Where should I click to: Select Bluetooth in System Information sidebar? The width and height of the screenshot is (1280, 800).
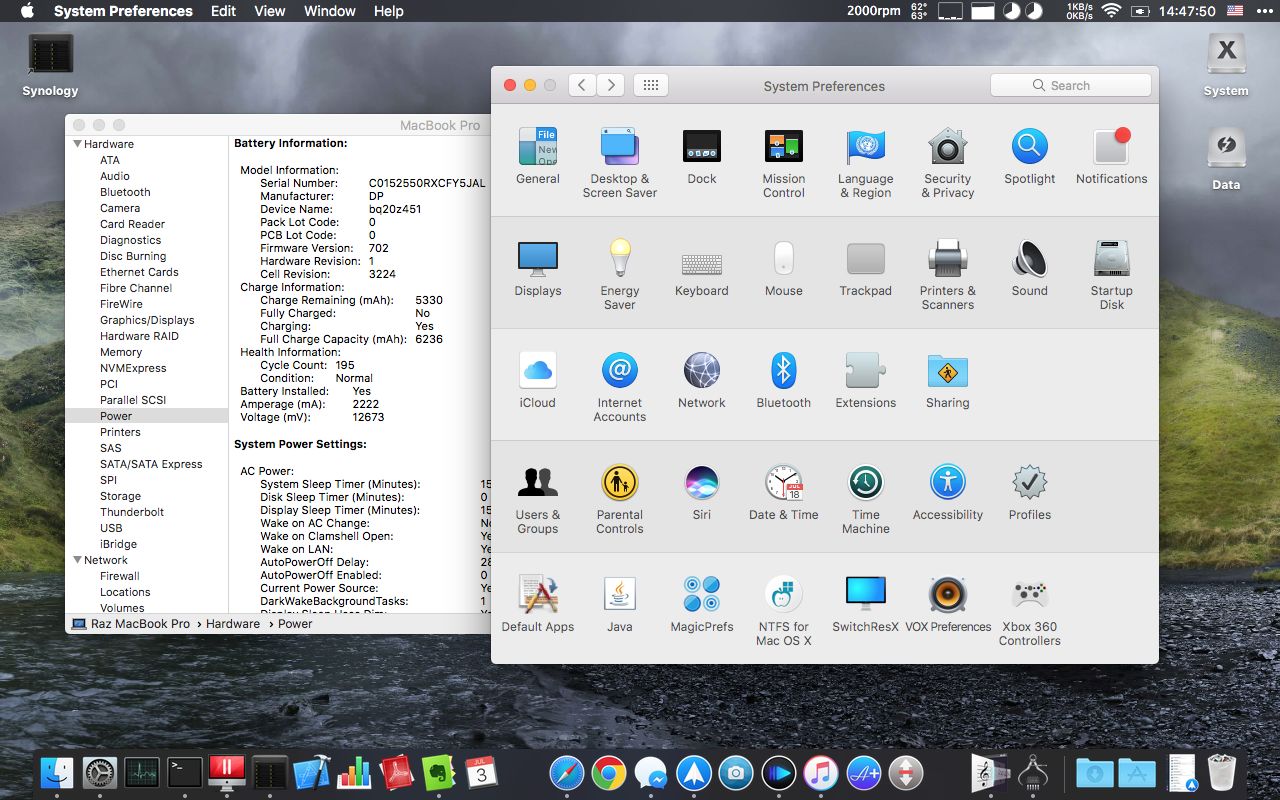tap(125, 192)
